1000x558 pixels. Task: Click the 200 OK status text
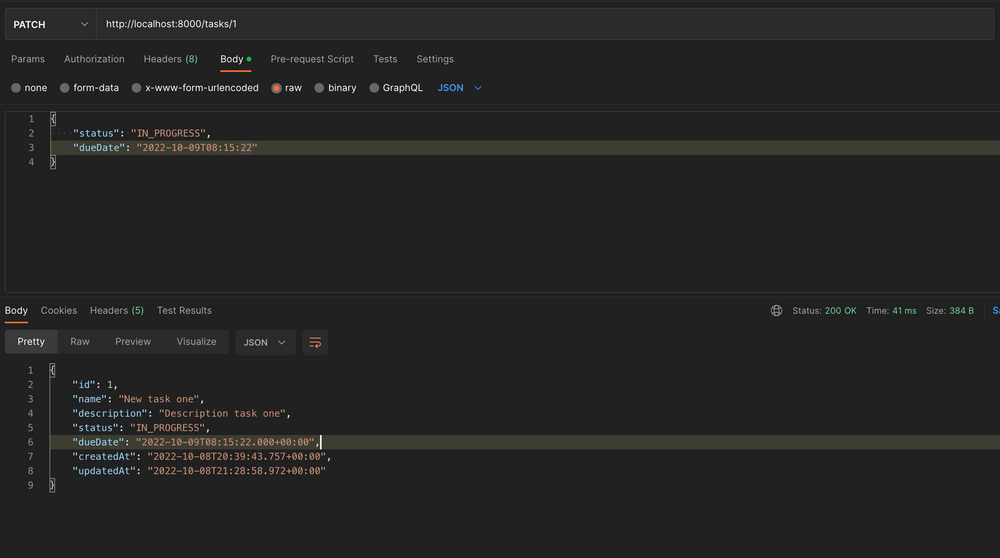tap(841, 311)
